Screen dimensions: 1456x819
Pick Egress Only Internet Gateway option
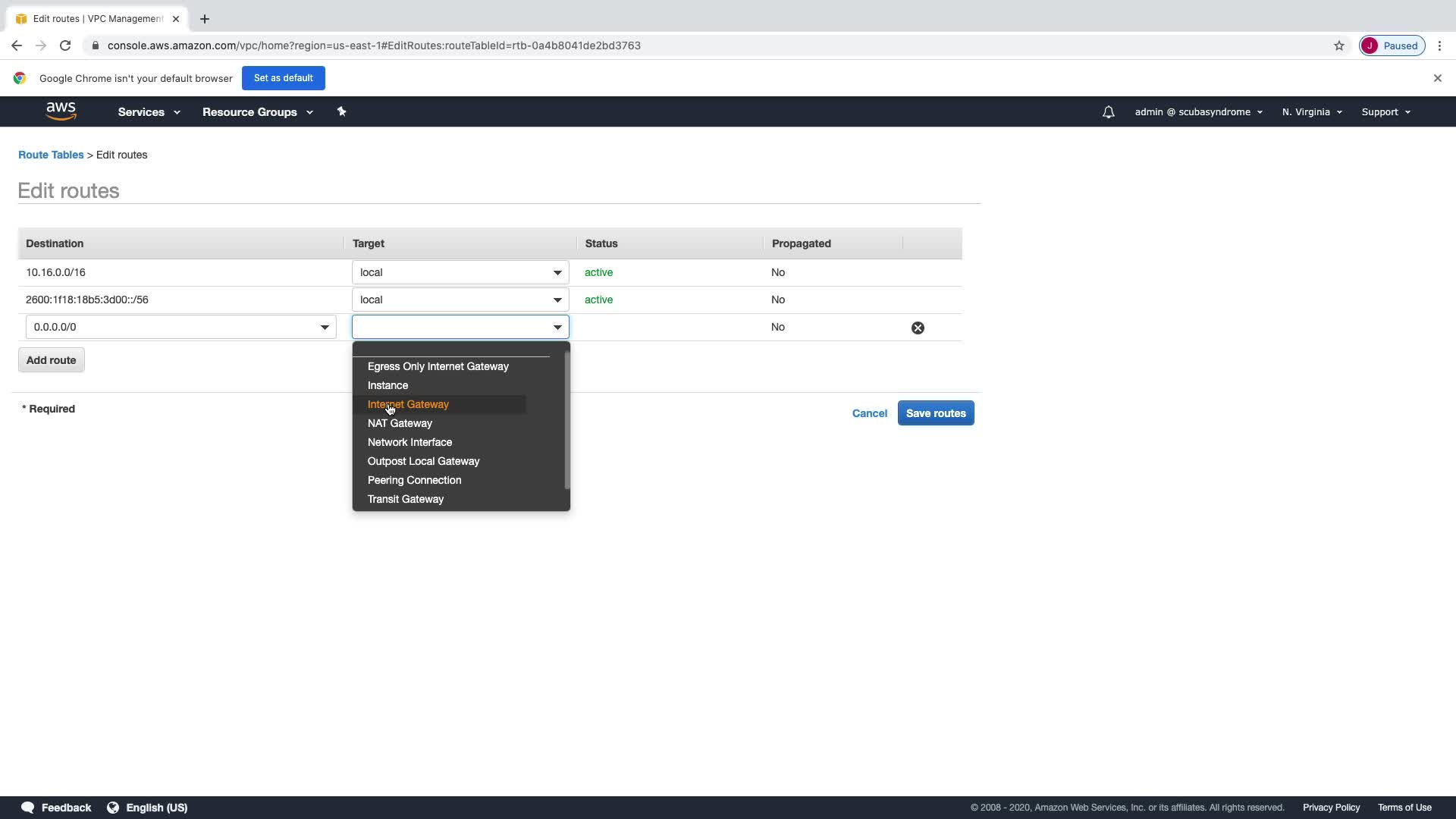tap(438, 366)
